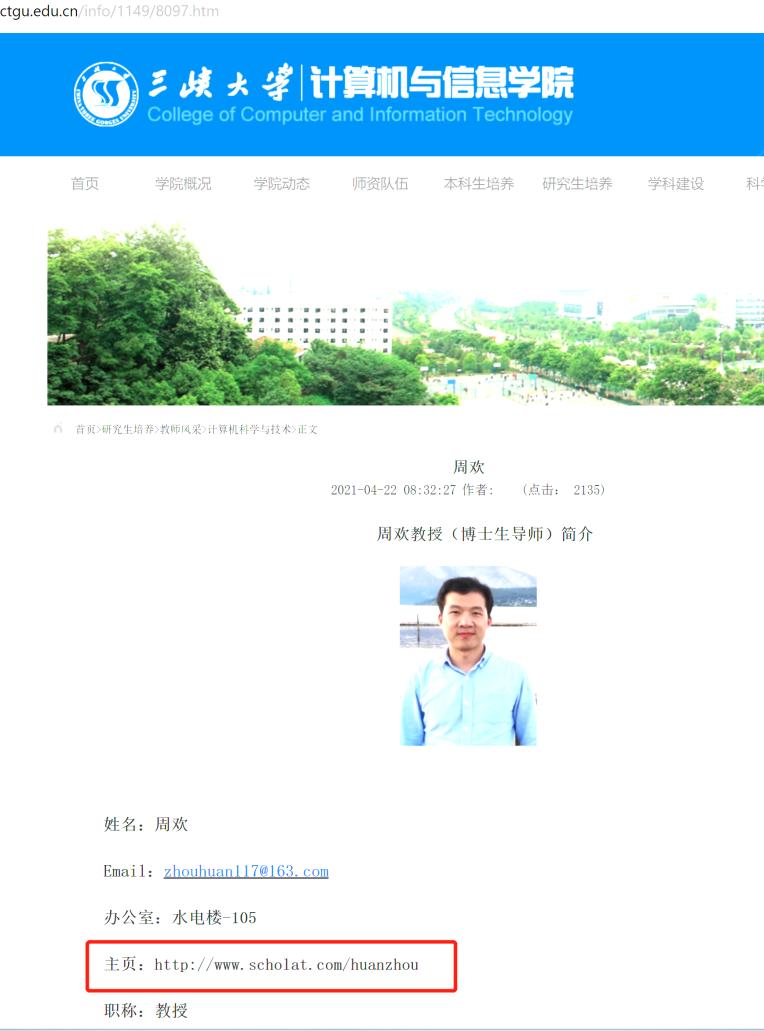764x1031 pixels.
Task: Open the 首页 navigation menu item
Action: click(x=85, y=184)
